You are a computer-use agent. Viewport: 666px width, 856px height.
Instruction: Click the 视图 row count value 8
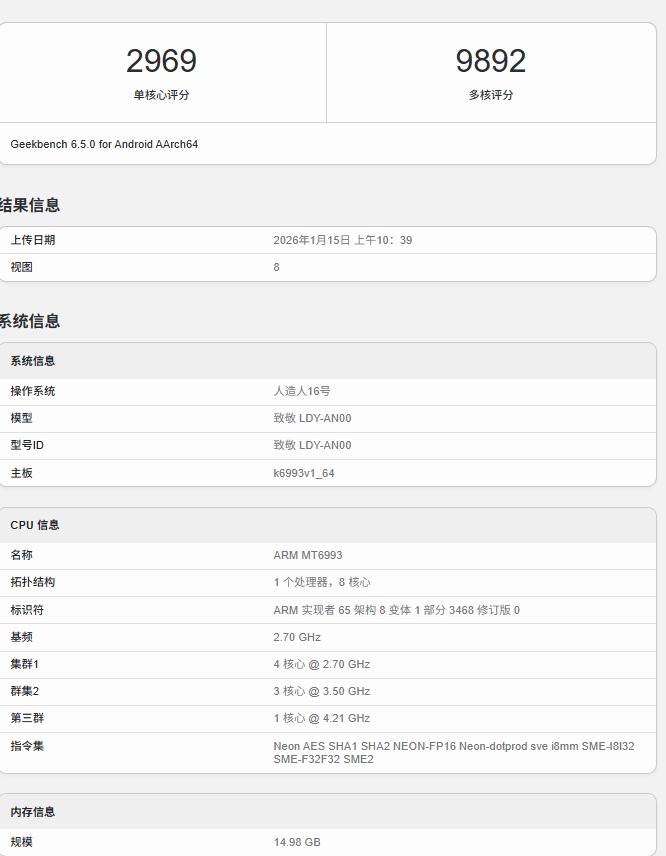point(277,267)
